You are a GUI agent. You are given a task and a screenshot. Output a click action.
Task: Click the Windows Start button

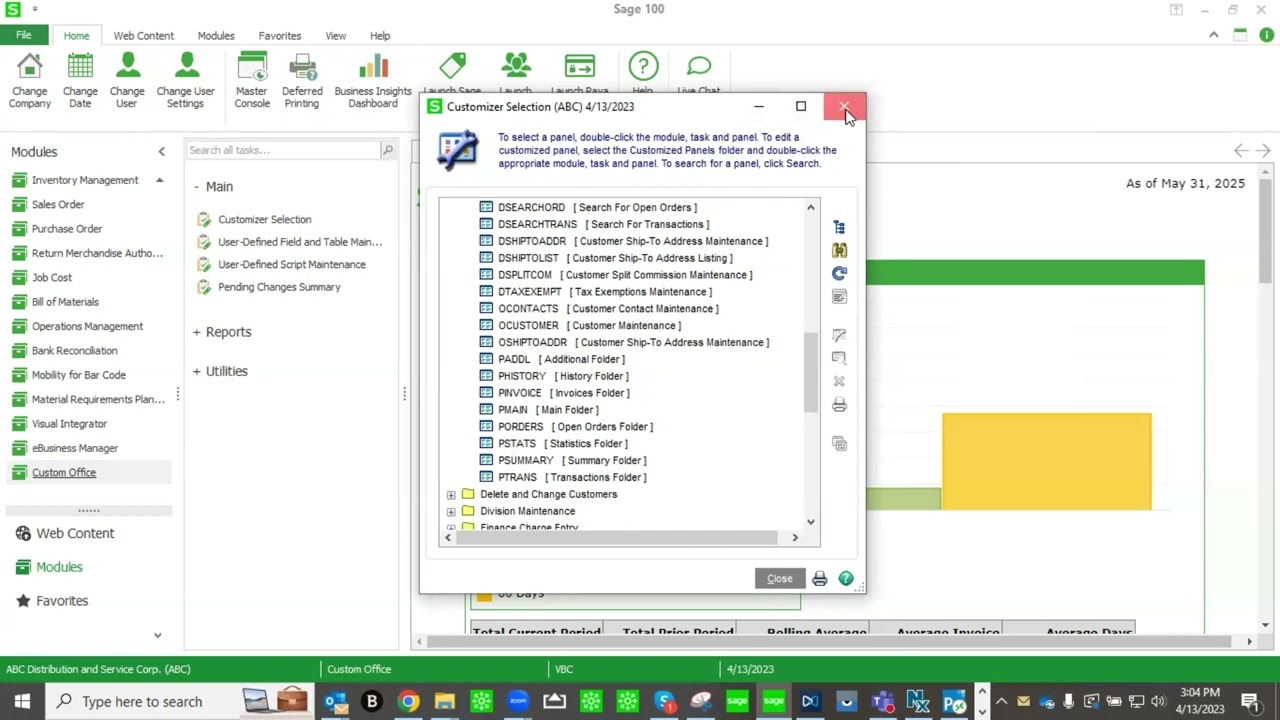pyautogui.click(x=22, y=701)
